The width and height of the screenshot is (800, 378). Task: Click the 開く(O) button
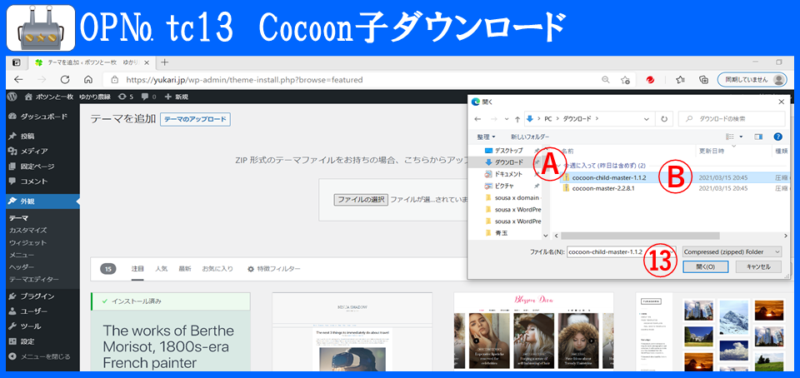click(705, 267)
